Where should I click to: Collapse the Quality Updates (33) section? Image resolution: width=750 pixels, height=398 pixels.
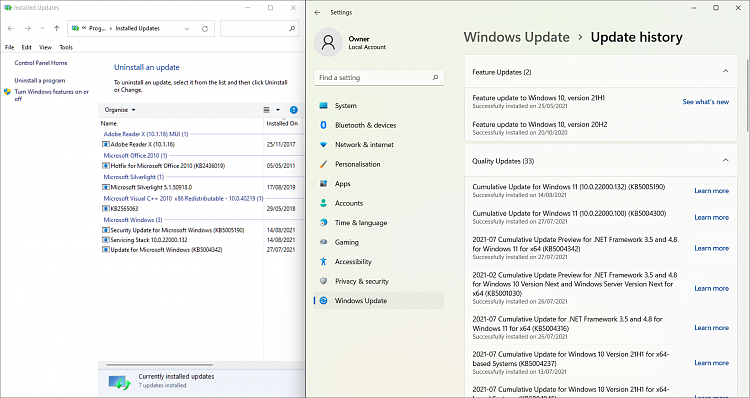coord(725,160)
